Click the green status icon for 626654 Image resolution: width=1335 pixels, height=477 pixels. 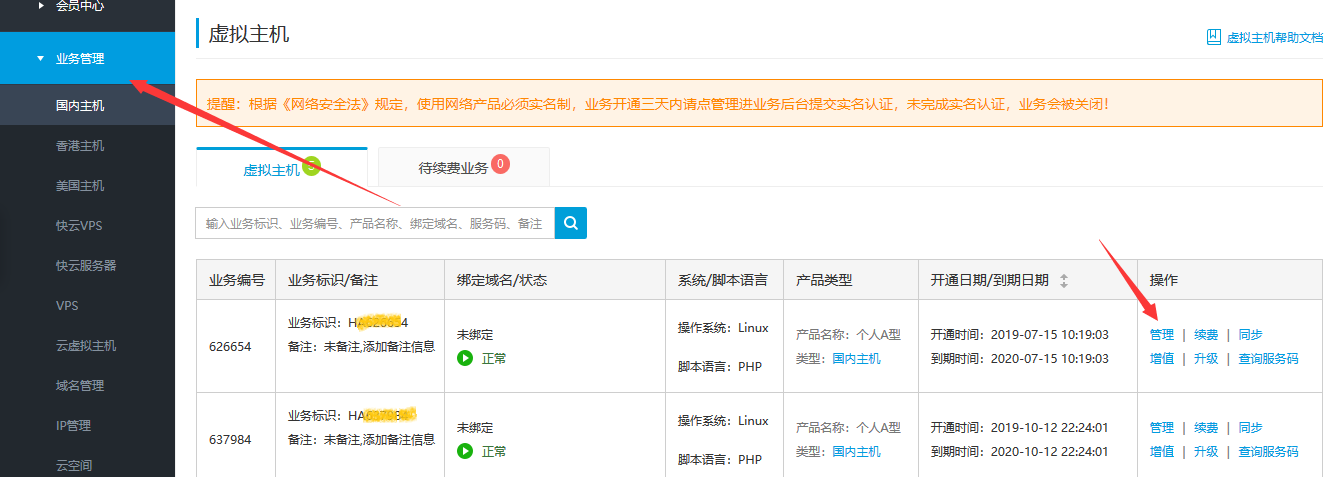click(x=465, y=358)
